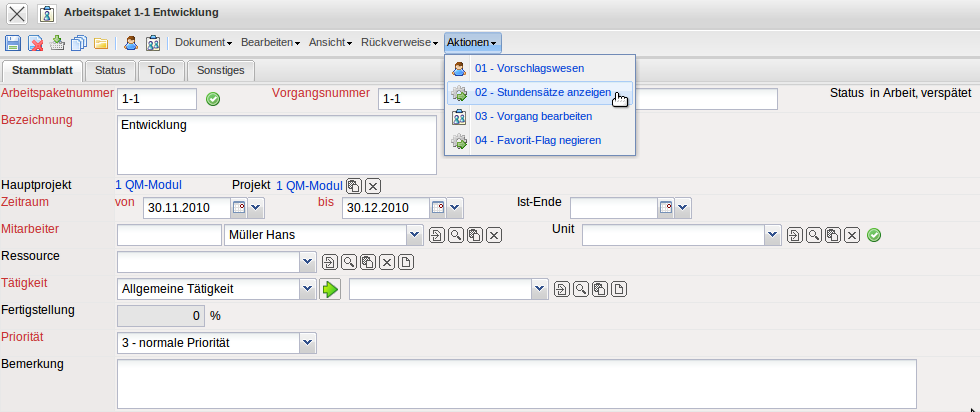Click the jump-to-record icon in the Ressource row
The image size is (980, 412).
coord(329,262)
